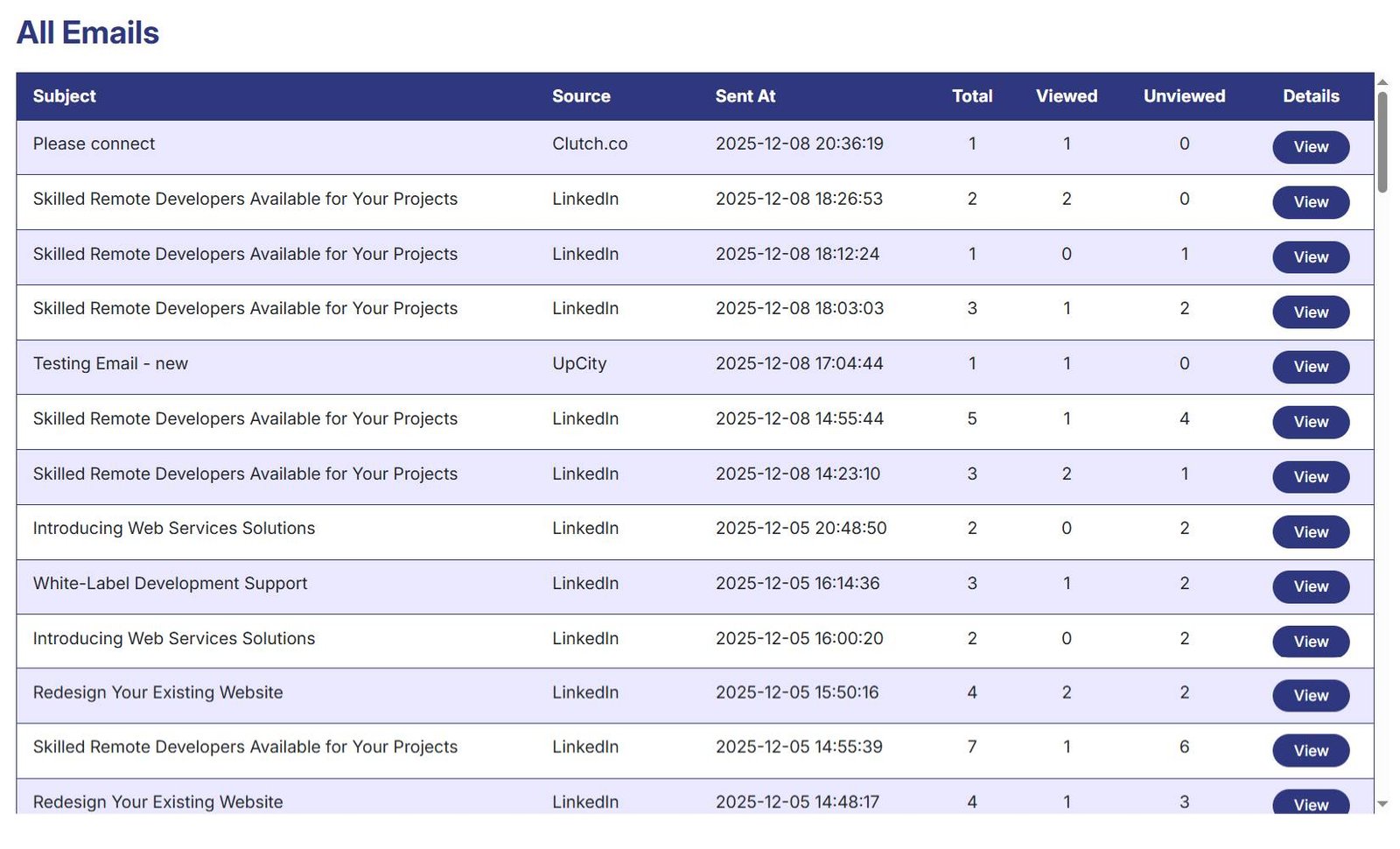View the last Redesign Your Existing Website row
Viewport: 1400px width, 849px height.
pyautogui.click(x=1310, y=803)
